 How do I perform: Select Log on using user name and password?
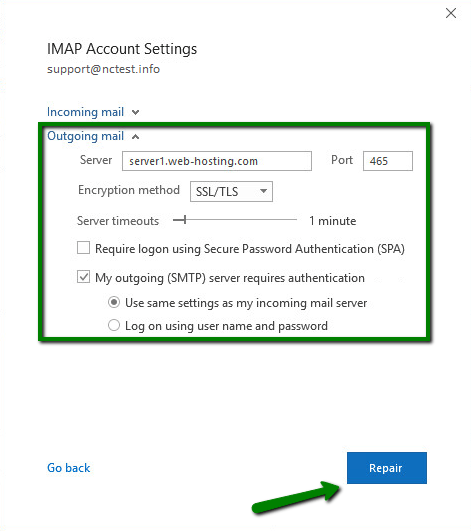(114, 325)
